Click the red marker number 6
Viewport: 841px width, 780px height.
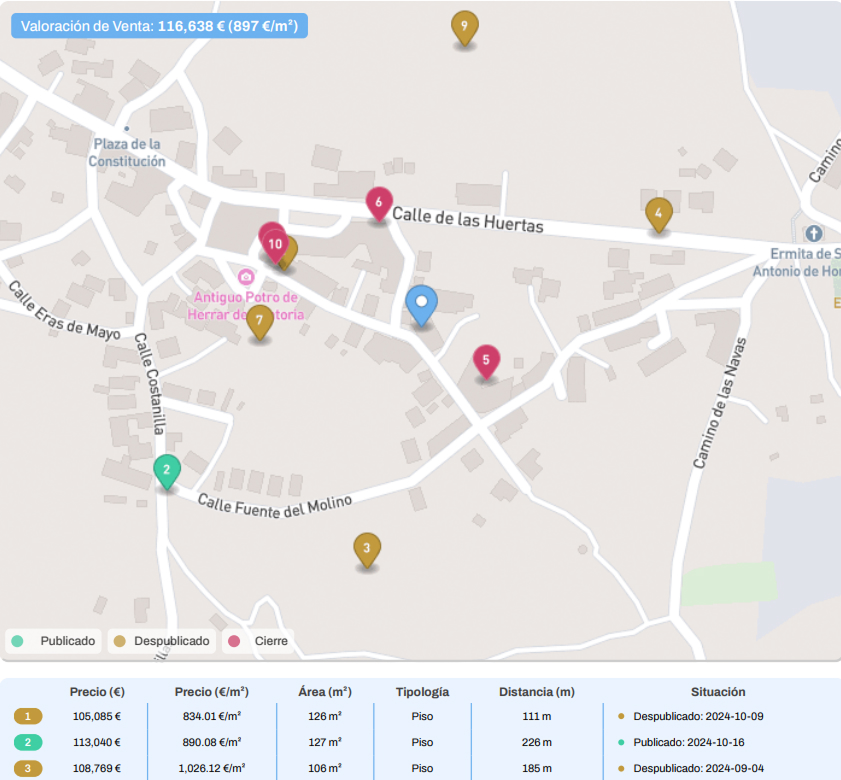click(378, 204)
